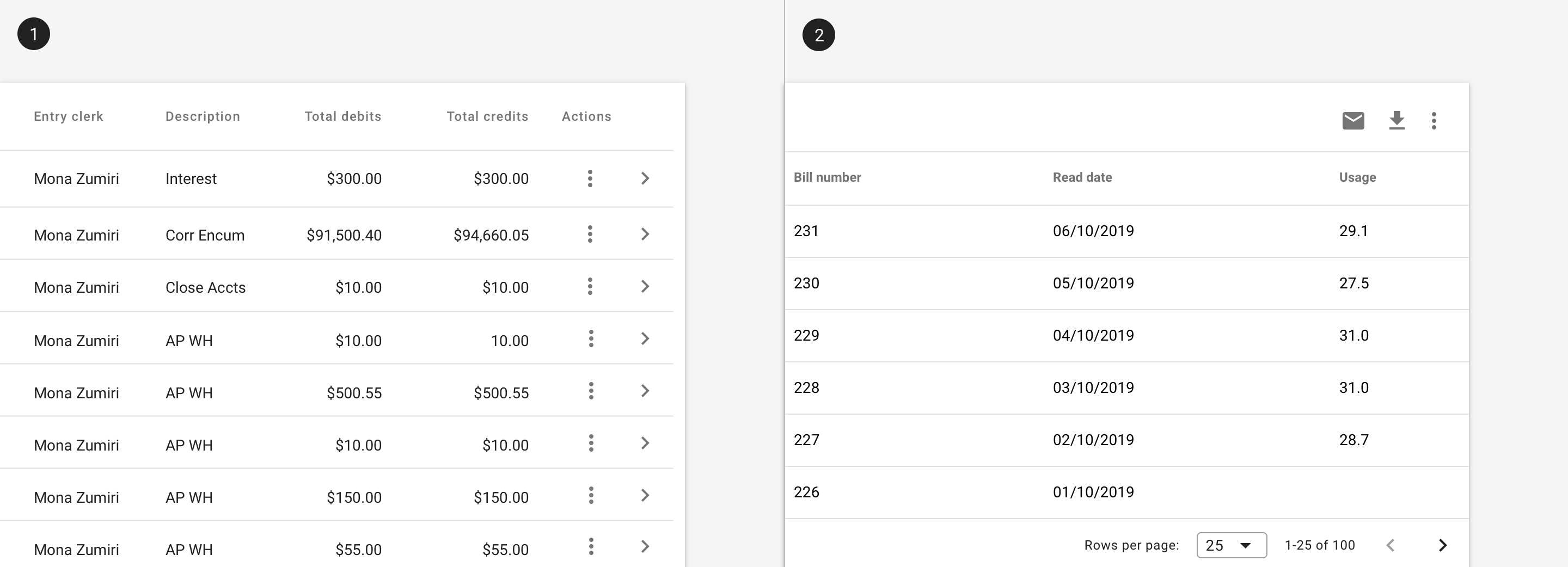Open the overflow menu in the bill table toolbar
The width and height of the screenshot is (1568, 567).
coord(1434,120)
